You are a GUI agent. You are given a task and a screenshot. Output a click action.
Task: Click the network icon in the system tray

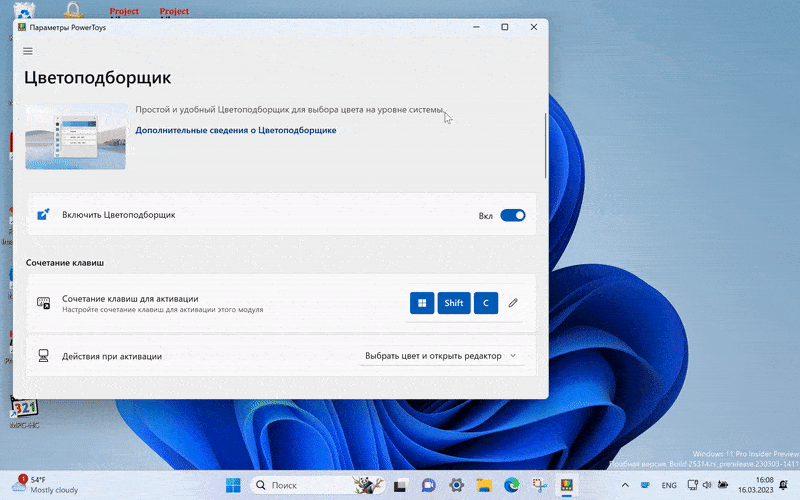point(692,485)
